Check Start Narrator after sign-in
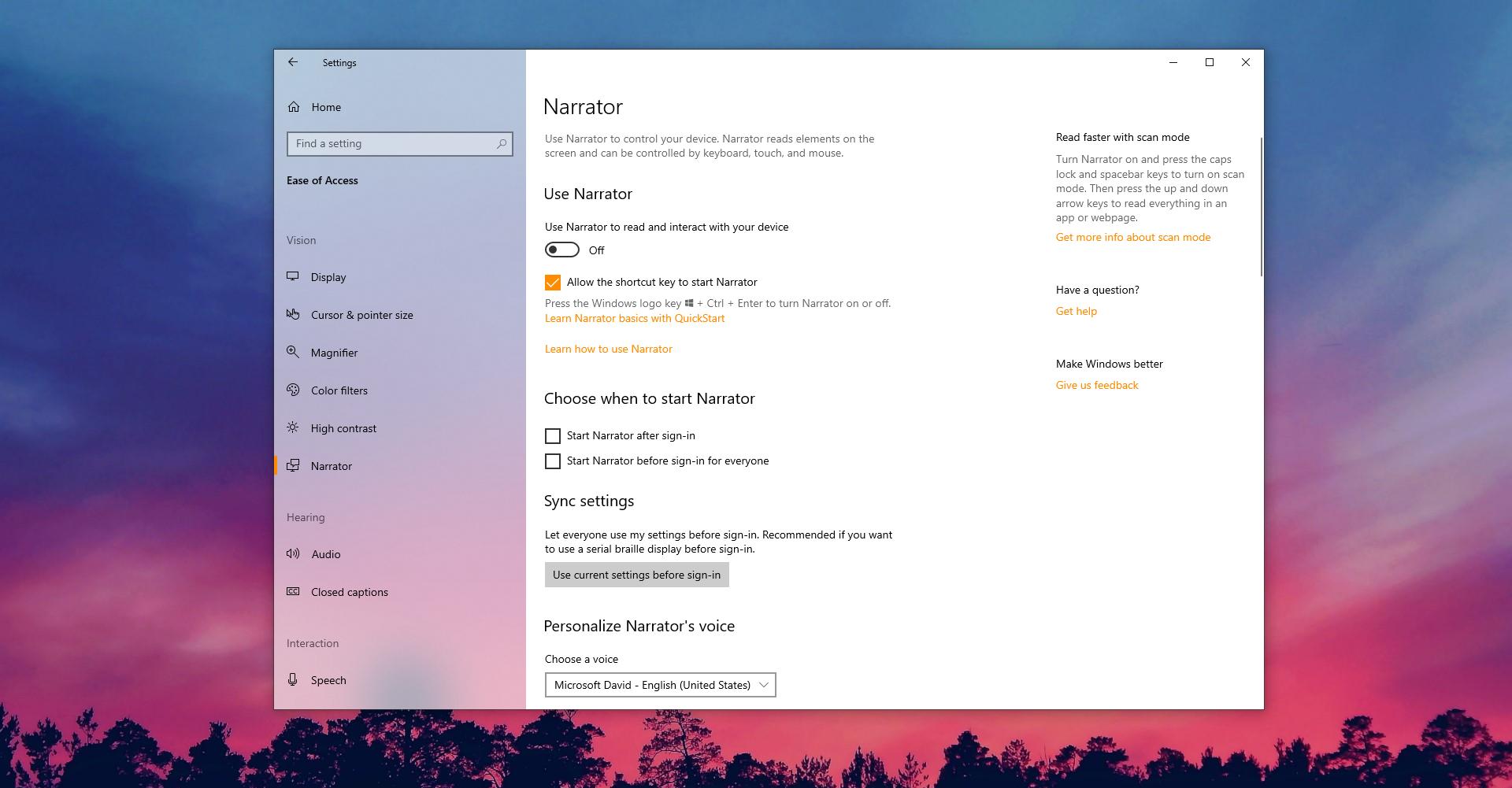 (553, 435)
